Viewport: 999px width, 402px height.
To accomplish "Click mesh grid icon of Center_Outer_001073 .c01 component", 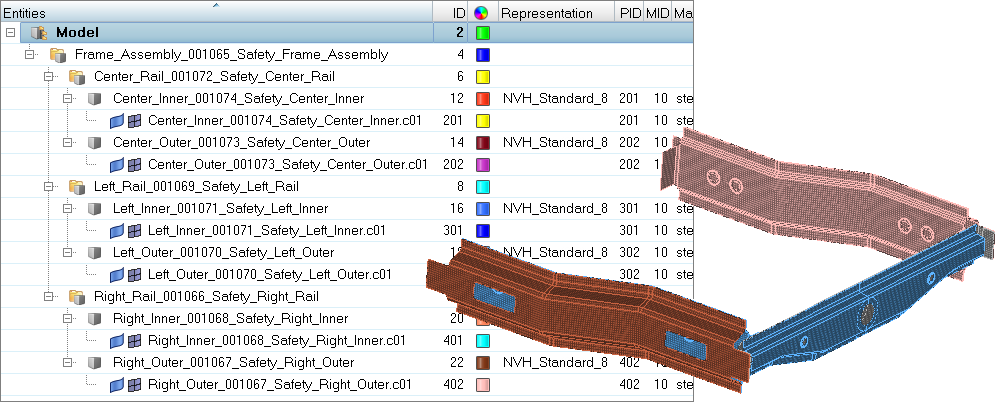I will (134, 165).
